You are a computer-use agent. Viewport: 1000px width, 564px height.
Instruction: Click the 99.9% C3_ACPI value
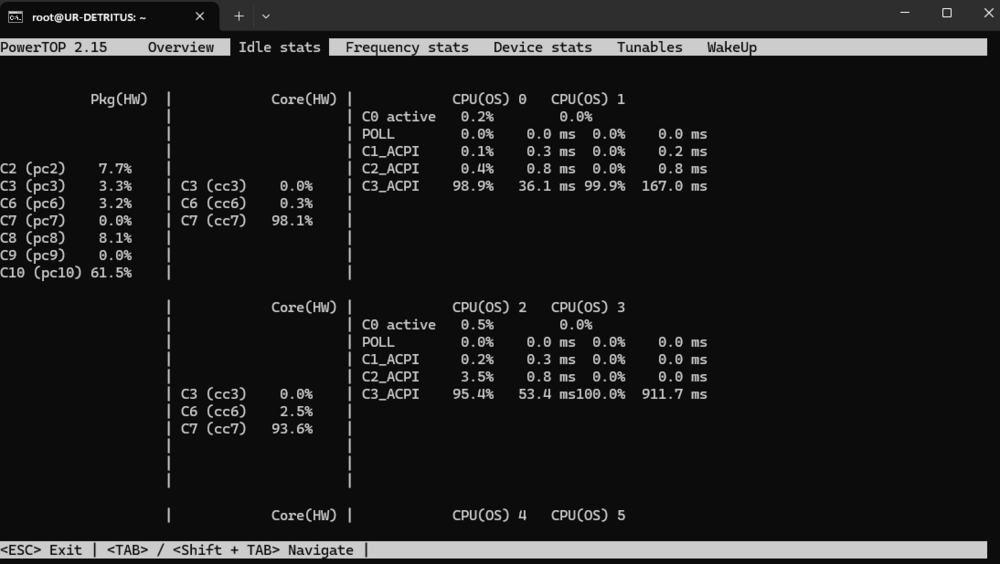pyautogui.click(x=605, y=186)
